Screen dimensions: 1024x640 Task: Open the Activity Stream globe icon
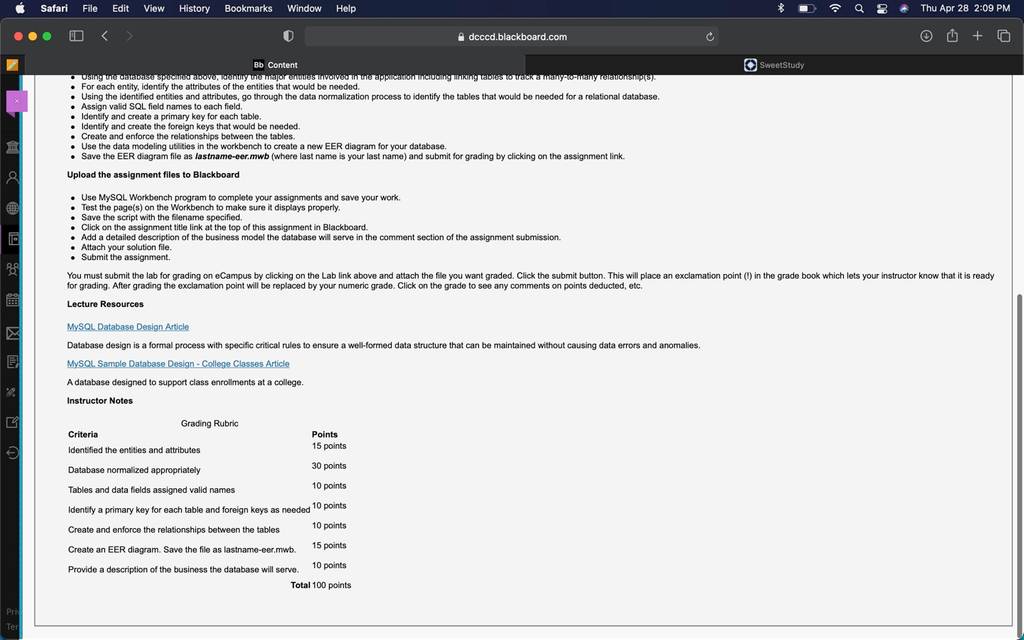point(12,208)
